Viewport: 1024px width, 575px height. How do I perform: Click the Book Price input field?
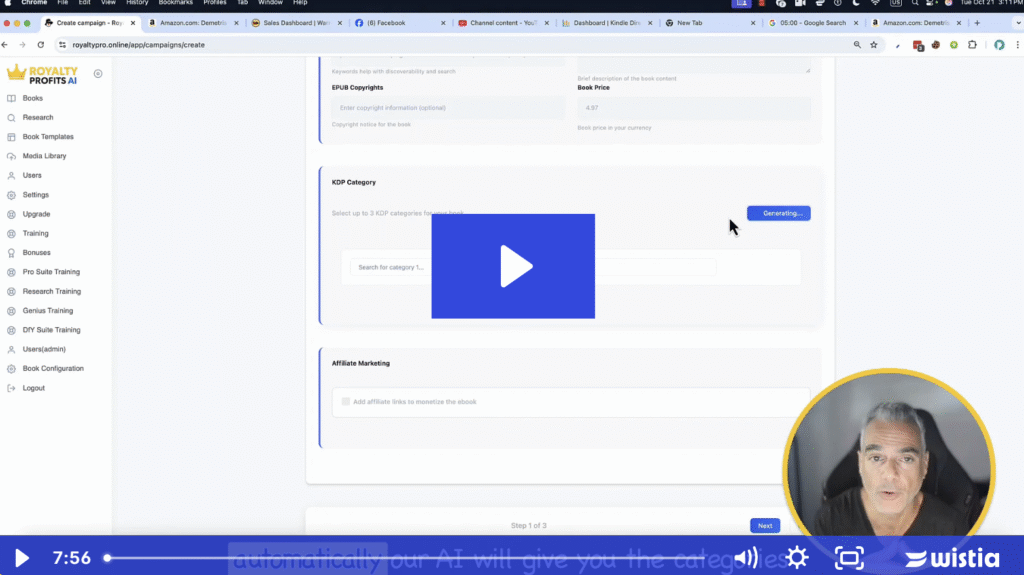693,107
